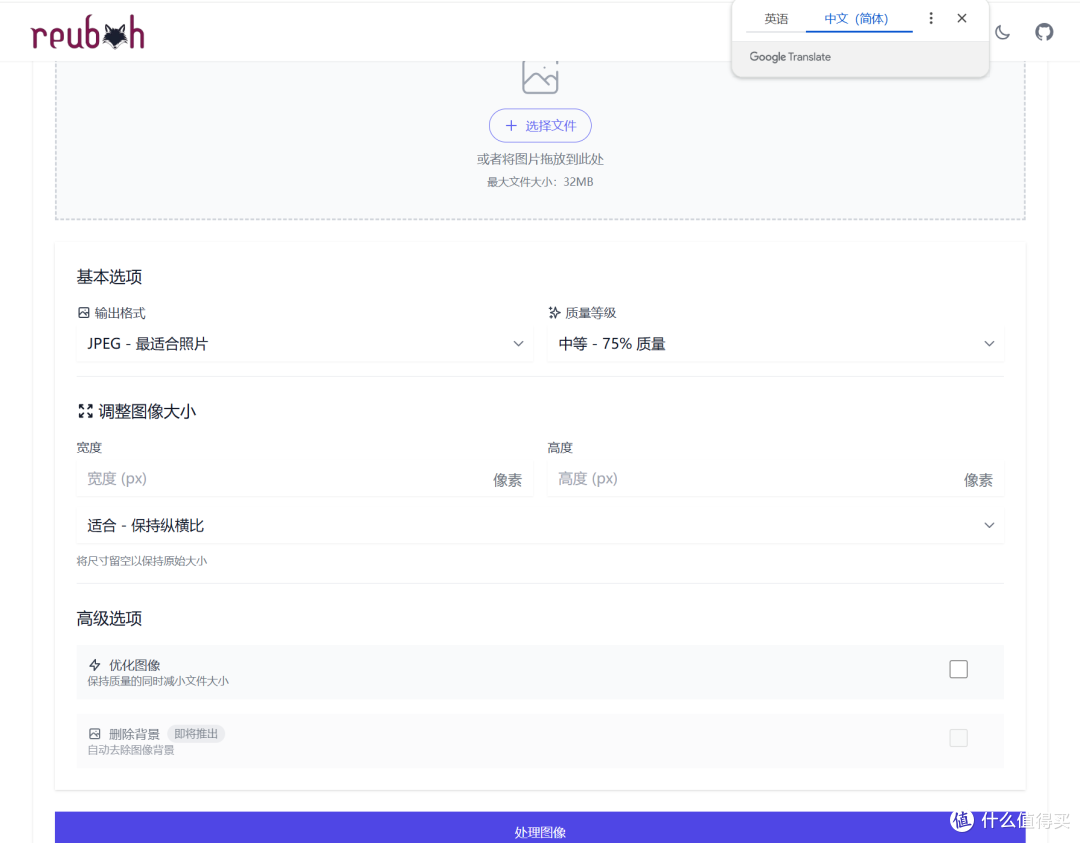The image size is (1080, 843).
Task: Click the 处理图像 button
Action: point(540,829)
